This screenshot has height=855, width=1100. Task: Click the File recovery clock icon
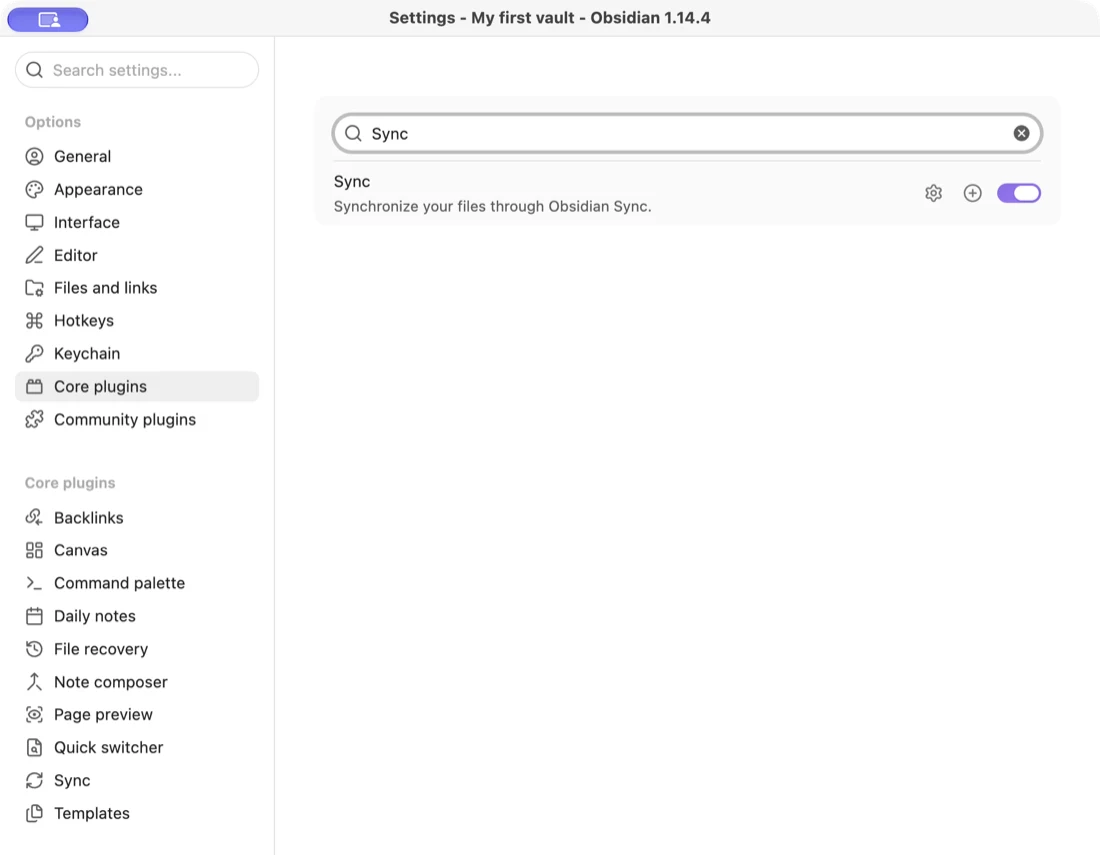point(34,649)
